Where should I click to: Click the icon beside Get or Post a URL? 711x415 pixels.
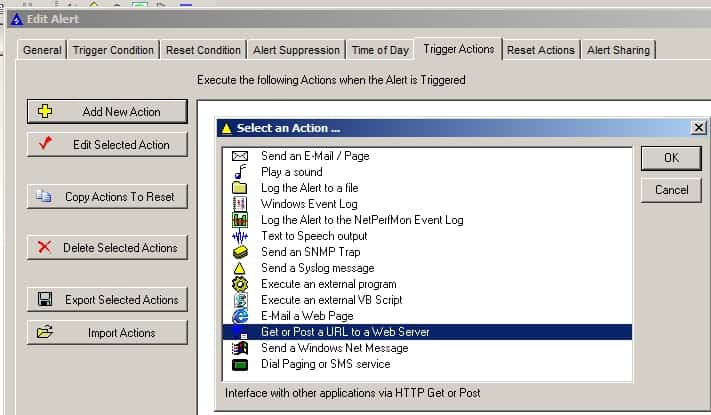click(240, 332)
